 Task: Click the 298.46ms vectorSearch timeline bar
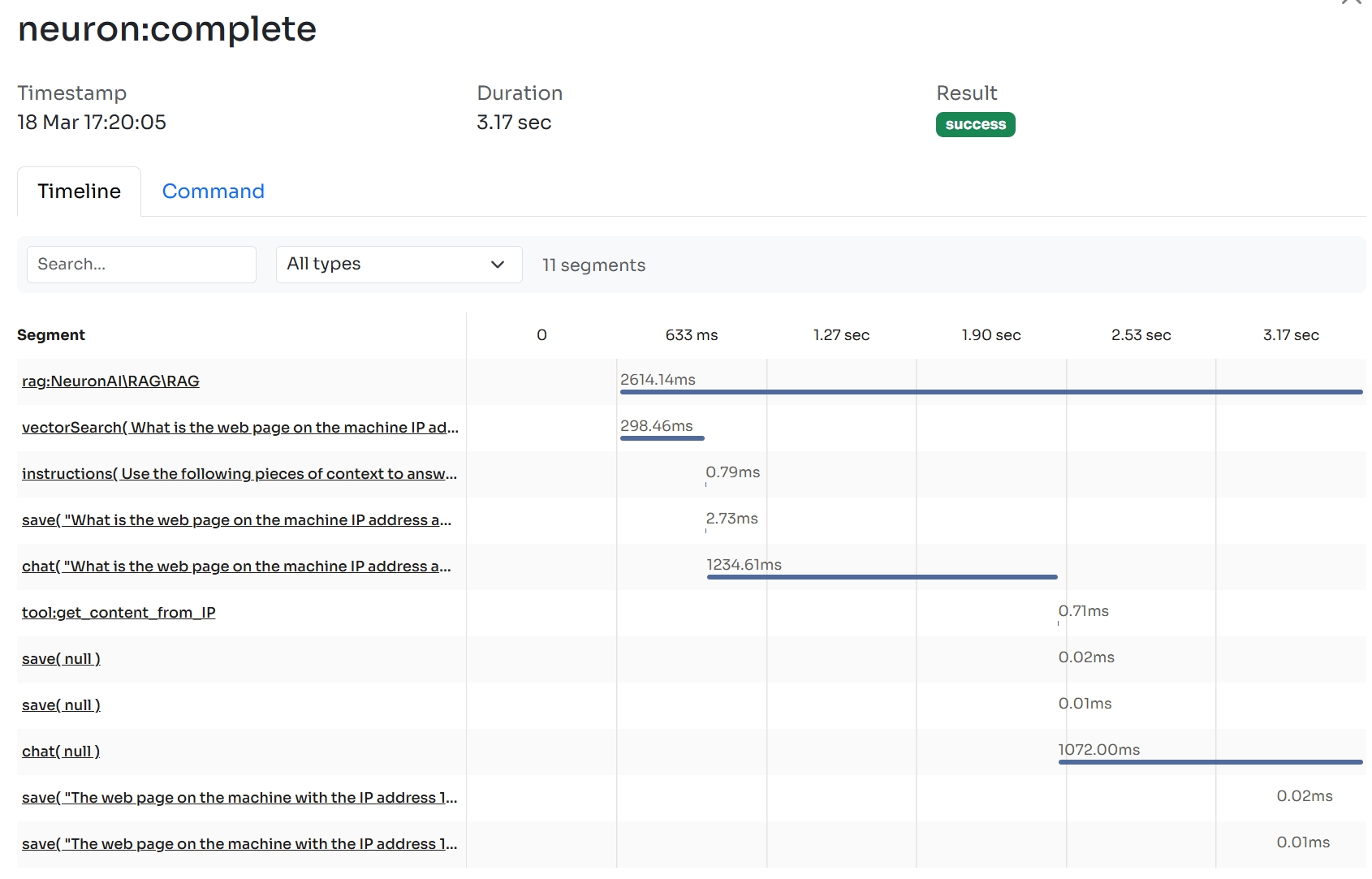pyautogui.click(x=662, y=438)
